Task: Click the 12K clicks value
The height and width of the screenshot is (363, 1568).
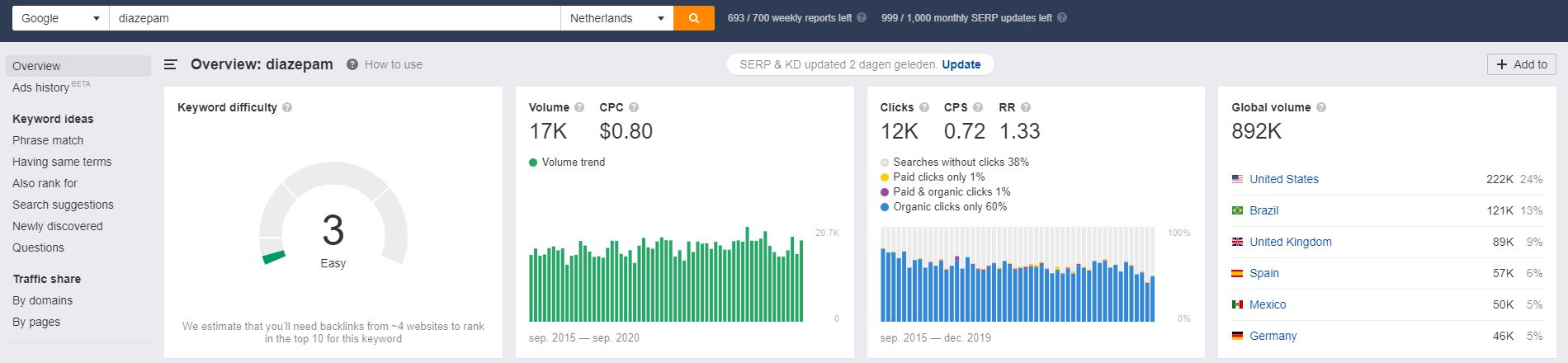Action: 900,131
